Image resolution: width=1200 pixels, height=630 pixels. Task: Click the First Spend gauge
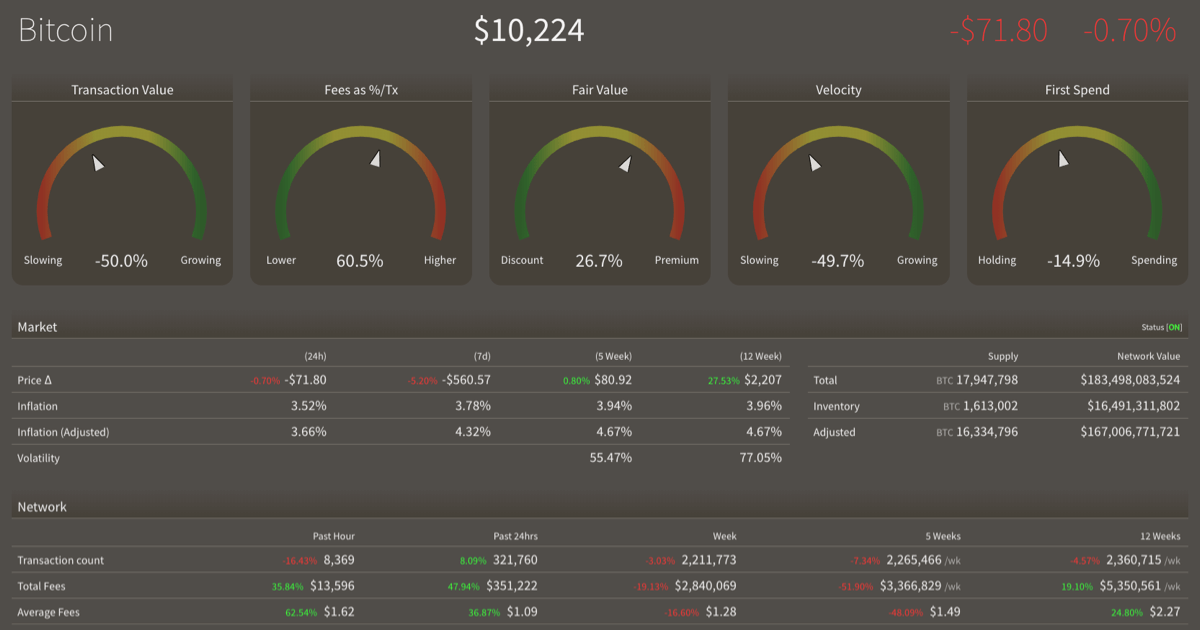1077,180
